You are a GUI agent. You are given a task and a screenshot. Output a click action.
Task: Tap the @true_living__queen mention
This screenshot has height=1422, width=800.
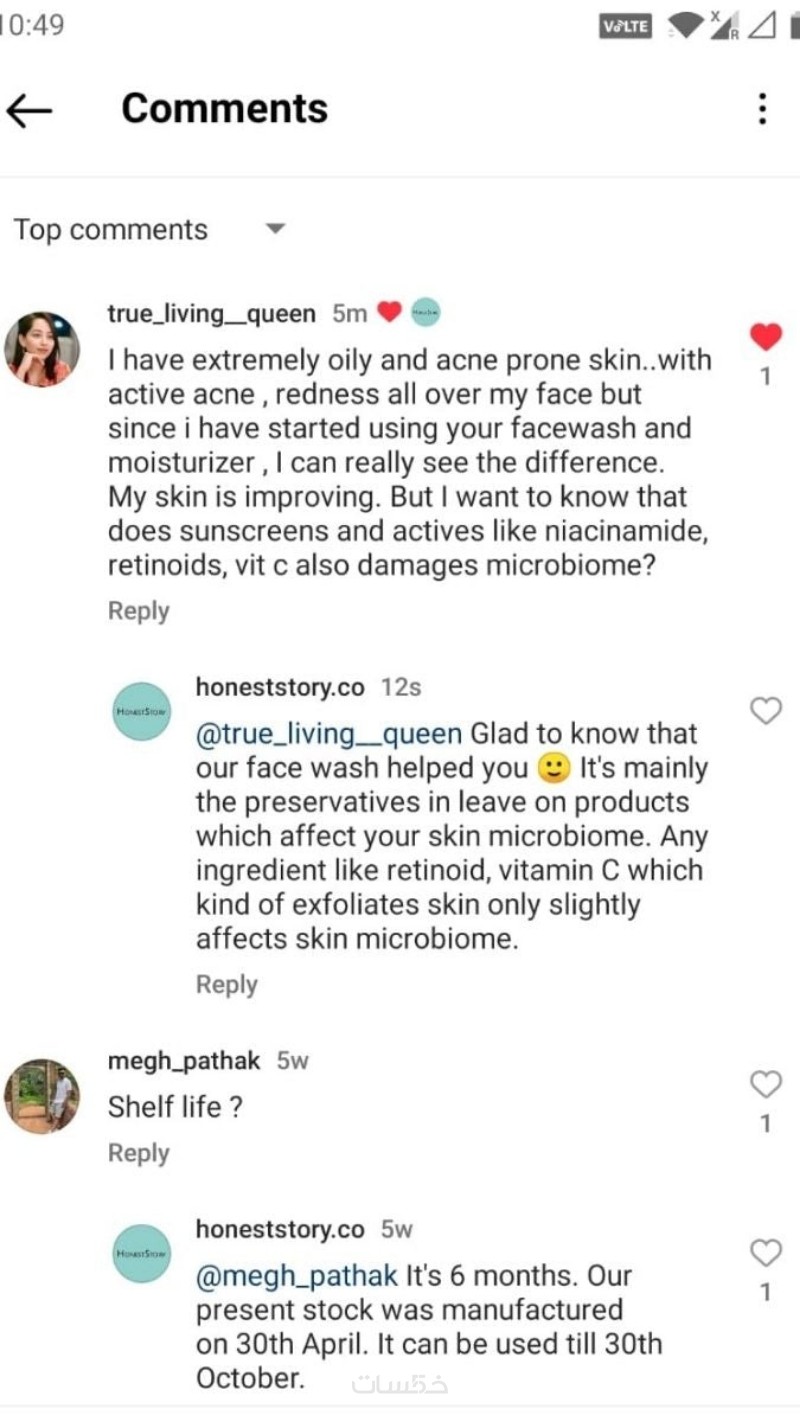(329, 734)
